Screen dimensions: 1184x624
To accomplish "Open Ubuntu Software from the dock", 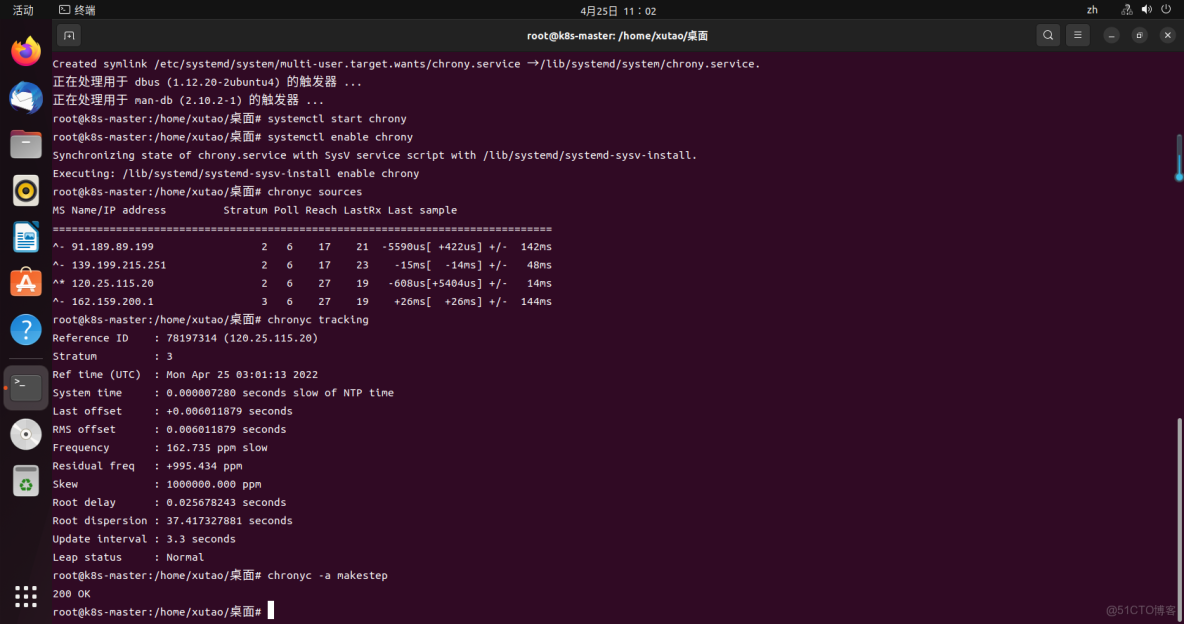I will tap(24, 283).
